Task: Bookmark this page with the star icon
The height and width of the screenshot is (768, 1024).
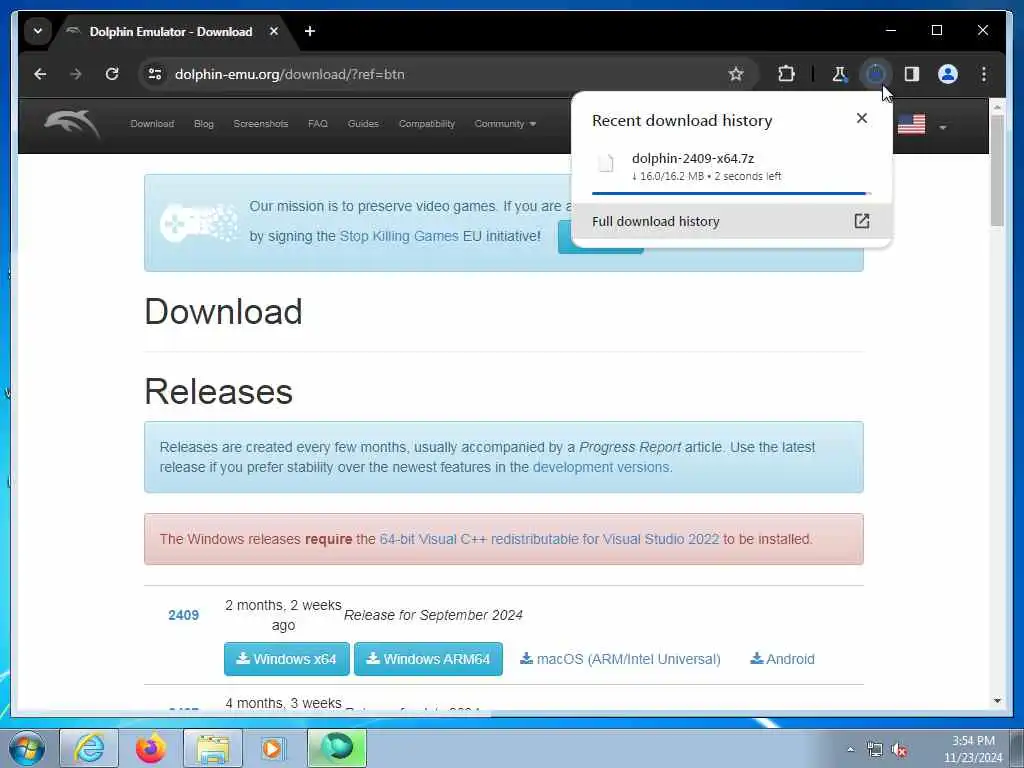Action: pos(736,74)
